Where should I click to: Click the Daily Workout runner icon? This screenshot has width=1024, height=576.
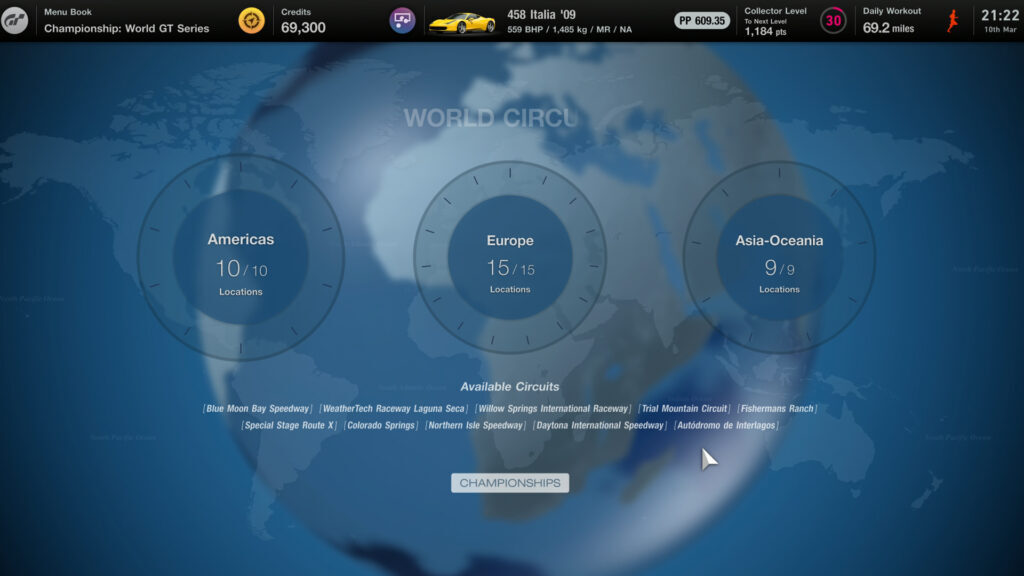953,21
